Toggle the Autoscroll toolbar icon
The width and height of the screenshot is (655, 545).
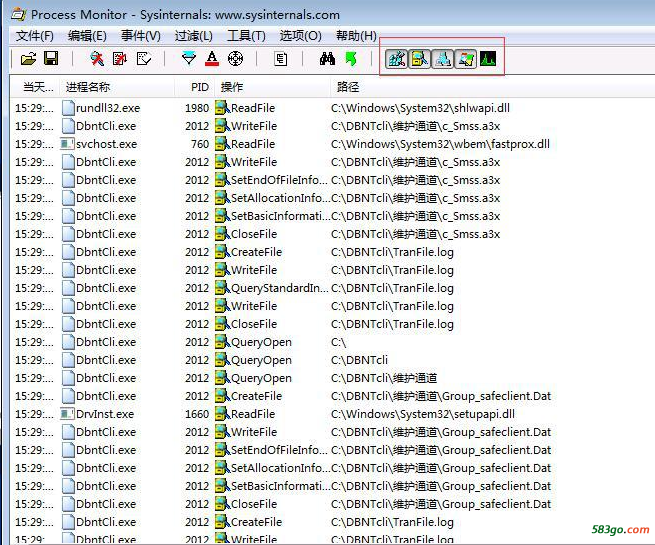(120, 59)
